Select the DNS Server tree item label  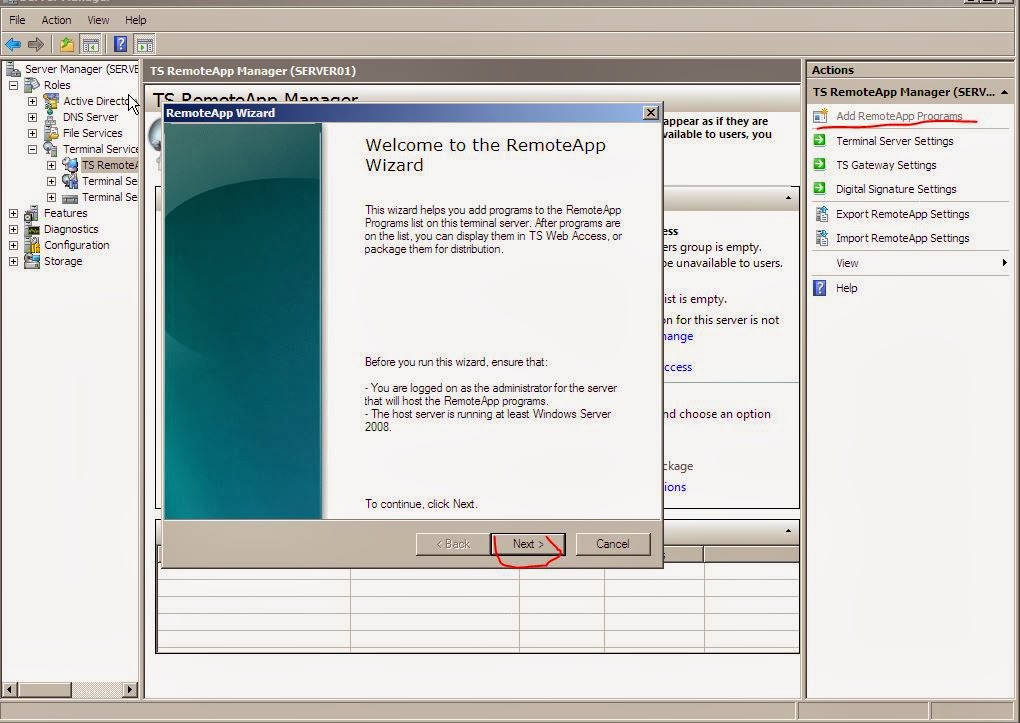(90, 117)
